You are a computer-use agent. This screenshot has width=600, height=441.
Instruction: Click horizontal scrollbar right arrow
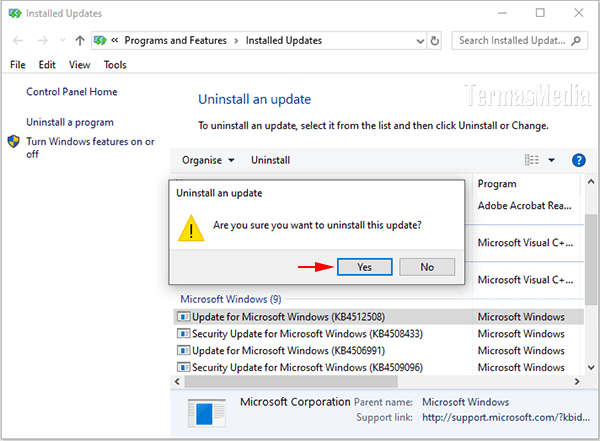577,382
